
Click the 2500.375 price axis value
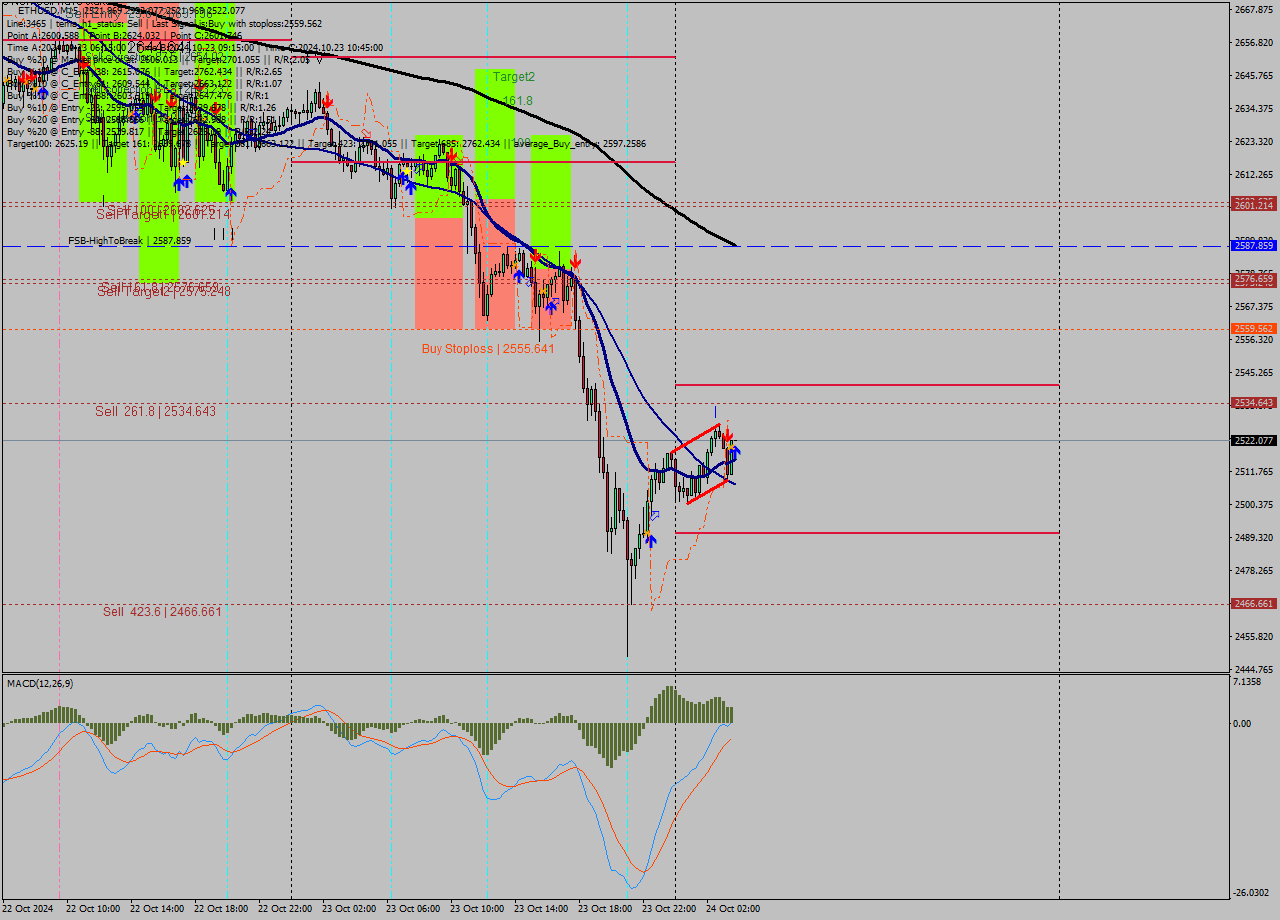tap(1254, 504)
